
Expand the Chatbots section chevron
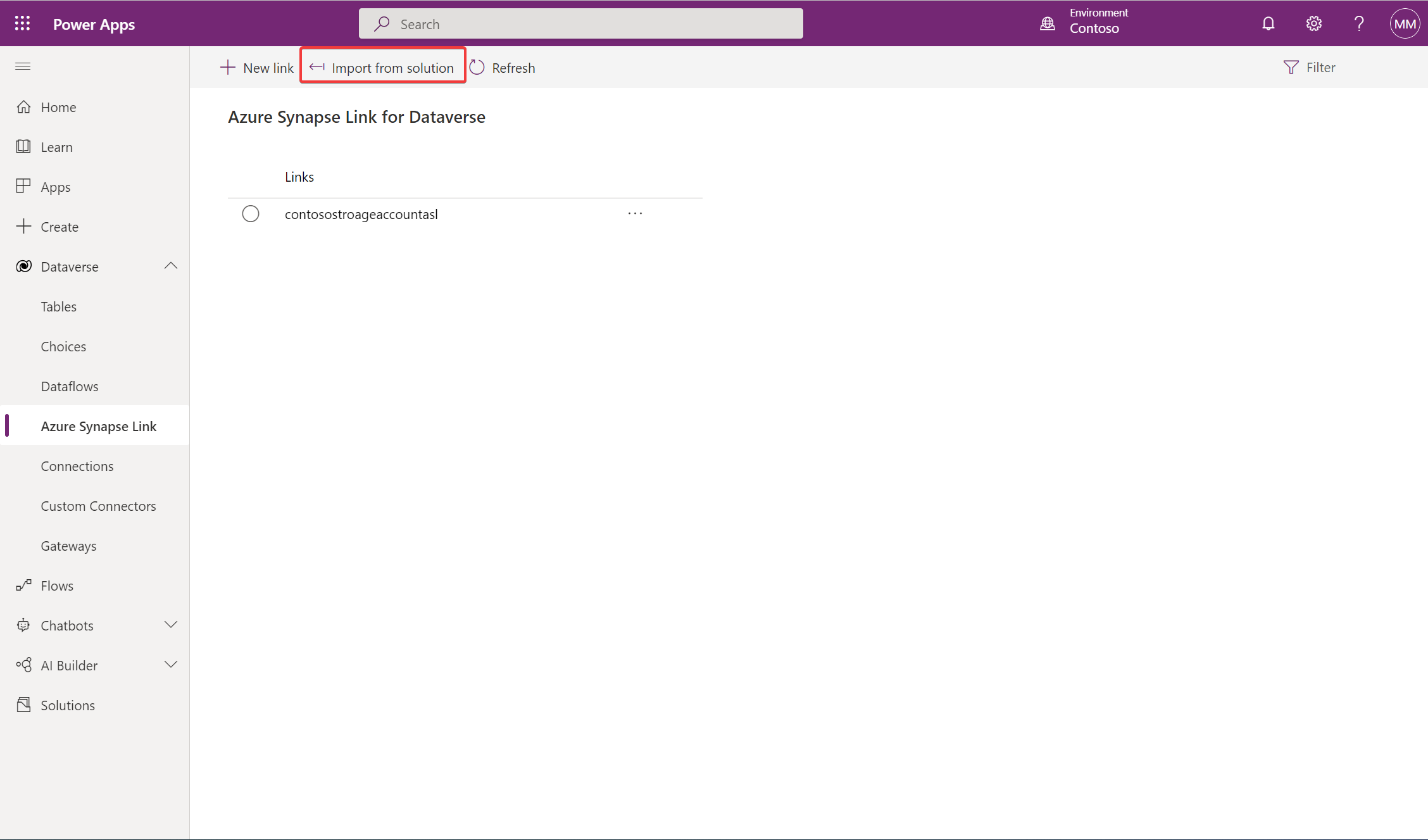(x=171, y=625)
